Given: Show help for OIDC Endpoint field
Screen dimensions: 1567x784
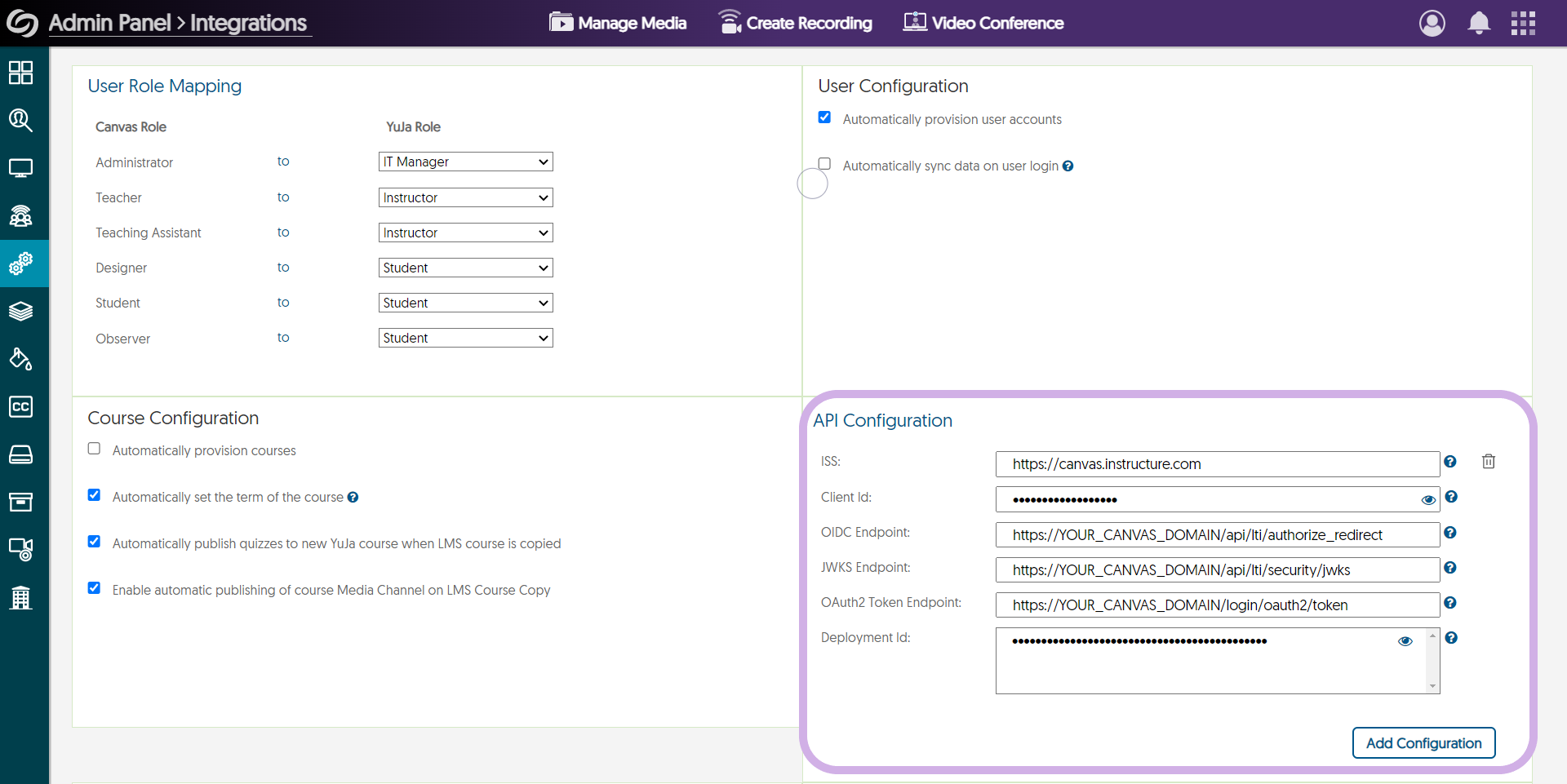Looking at the screenshot, I should pos(1450,533).
